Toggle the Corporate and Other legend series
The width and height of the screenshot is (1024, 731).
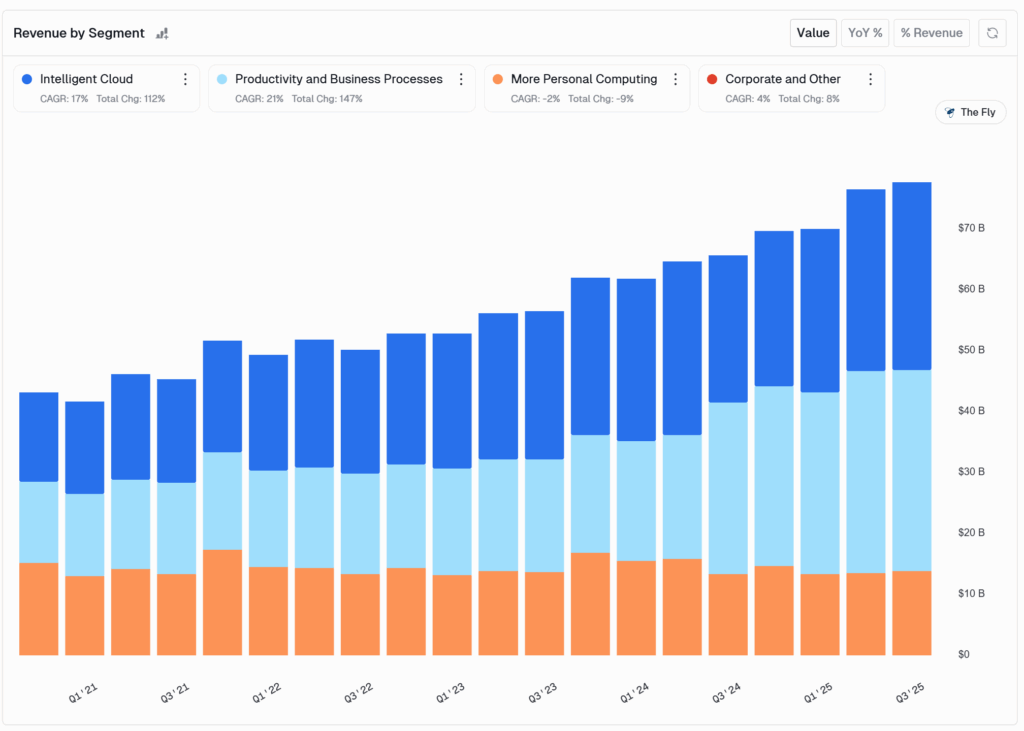[782, 79]
